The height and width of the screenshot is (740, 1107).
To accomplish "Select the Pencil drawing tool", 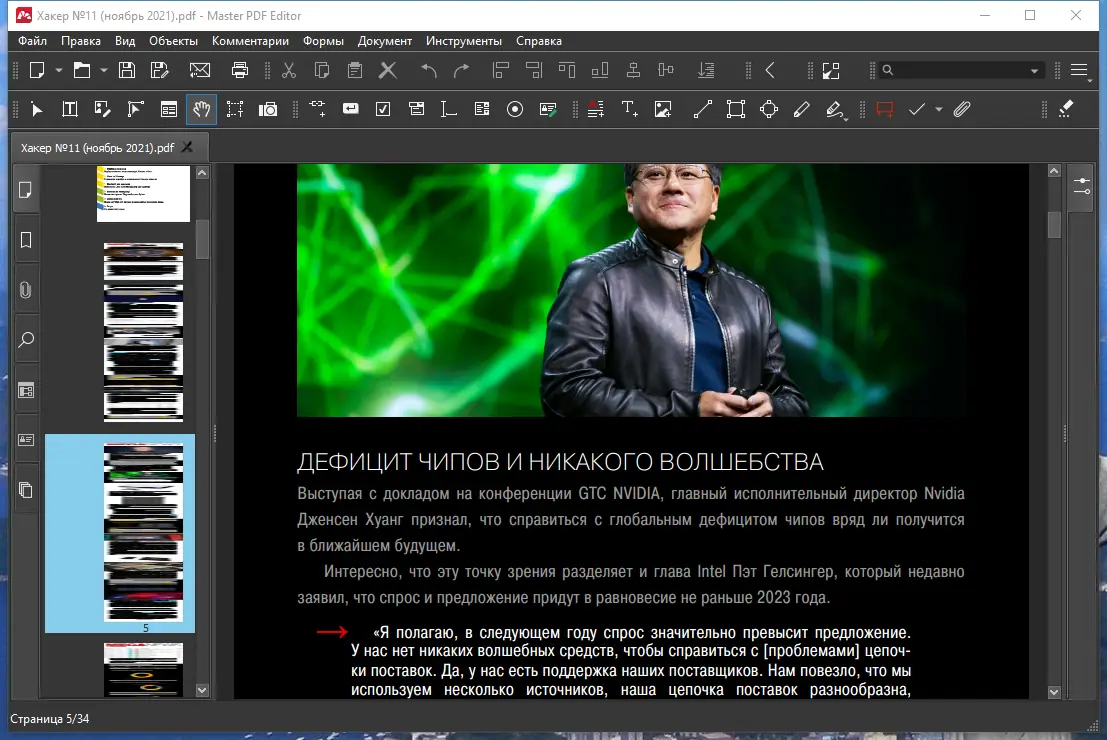I will pos(801,109).
